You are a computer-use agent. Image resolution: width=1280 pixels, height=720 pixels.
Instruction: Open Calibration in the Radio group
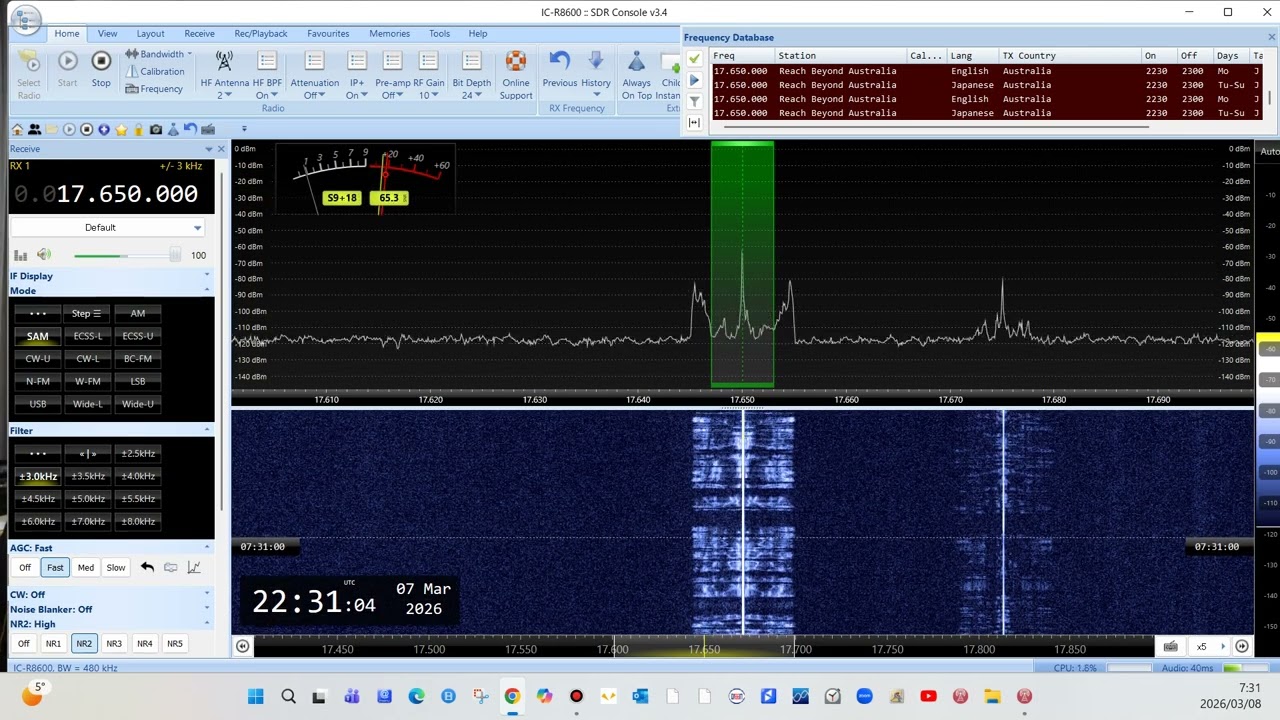[155, 71]
